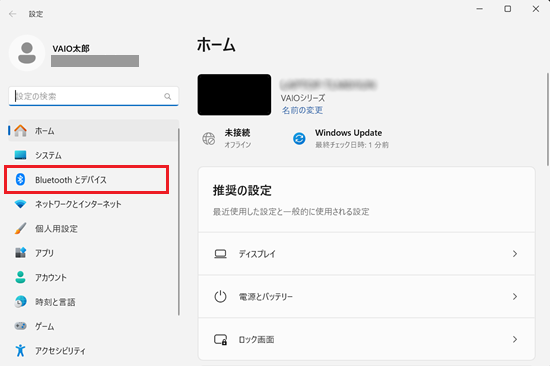
Task: Click the 推奨の設定 heading
Action: coord(242,191)
